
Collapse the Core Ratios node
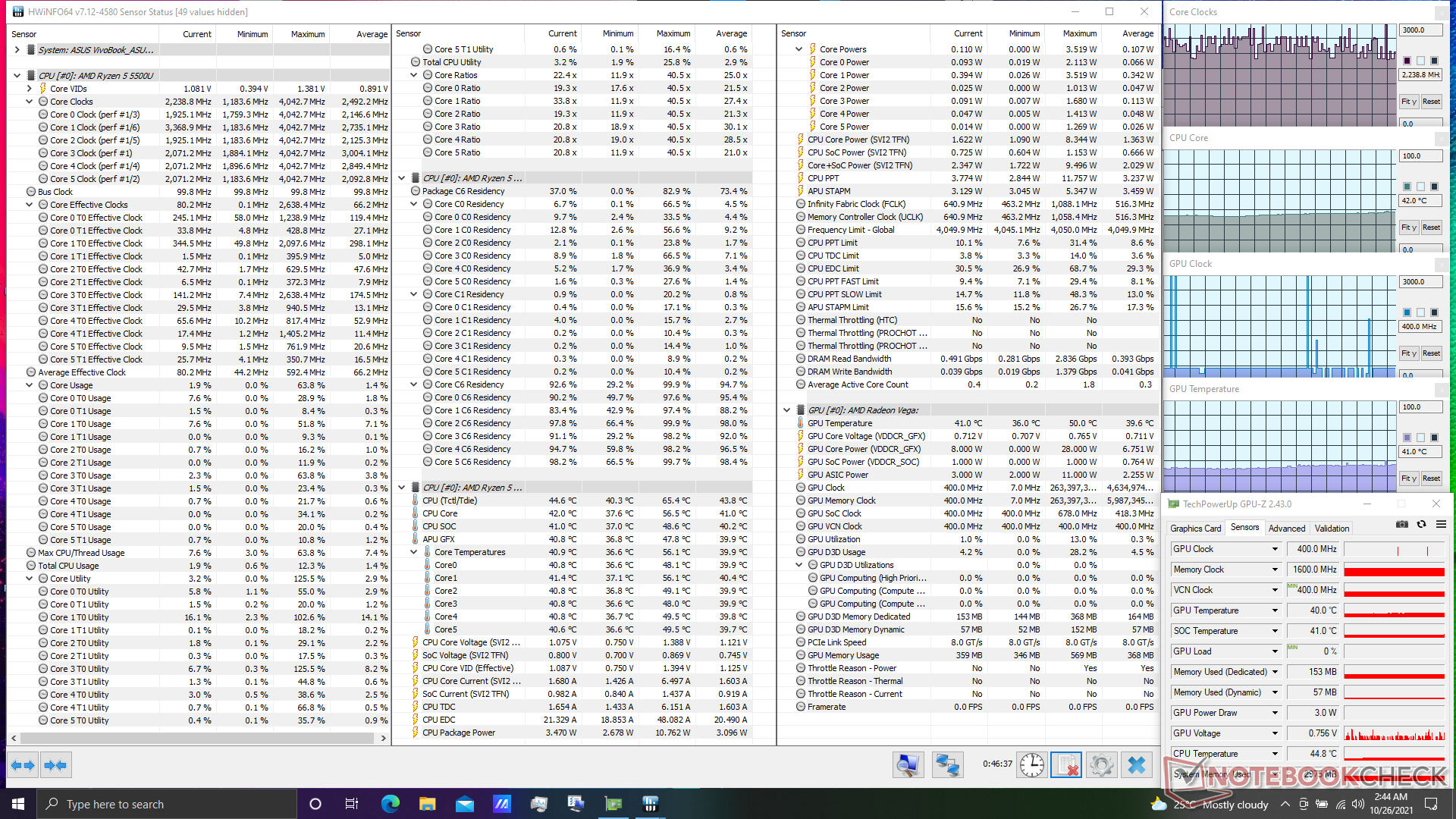[x=414, y=75]
